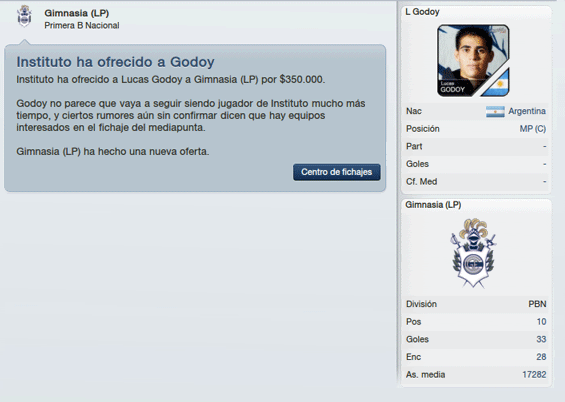
Task: Select the Part appearances row for Godoy
Action: pos(476,147)
